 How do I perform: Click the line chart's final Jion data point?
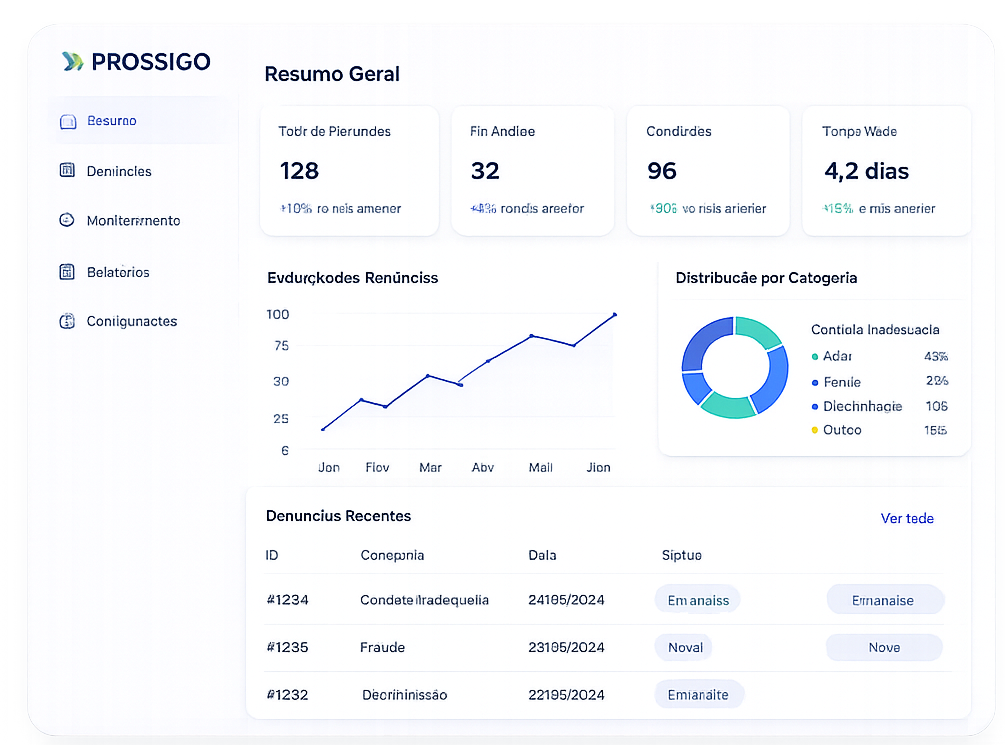(615, 315)
